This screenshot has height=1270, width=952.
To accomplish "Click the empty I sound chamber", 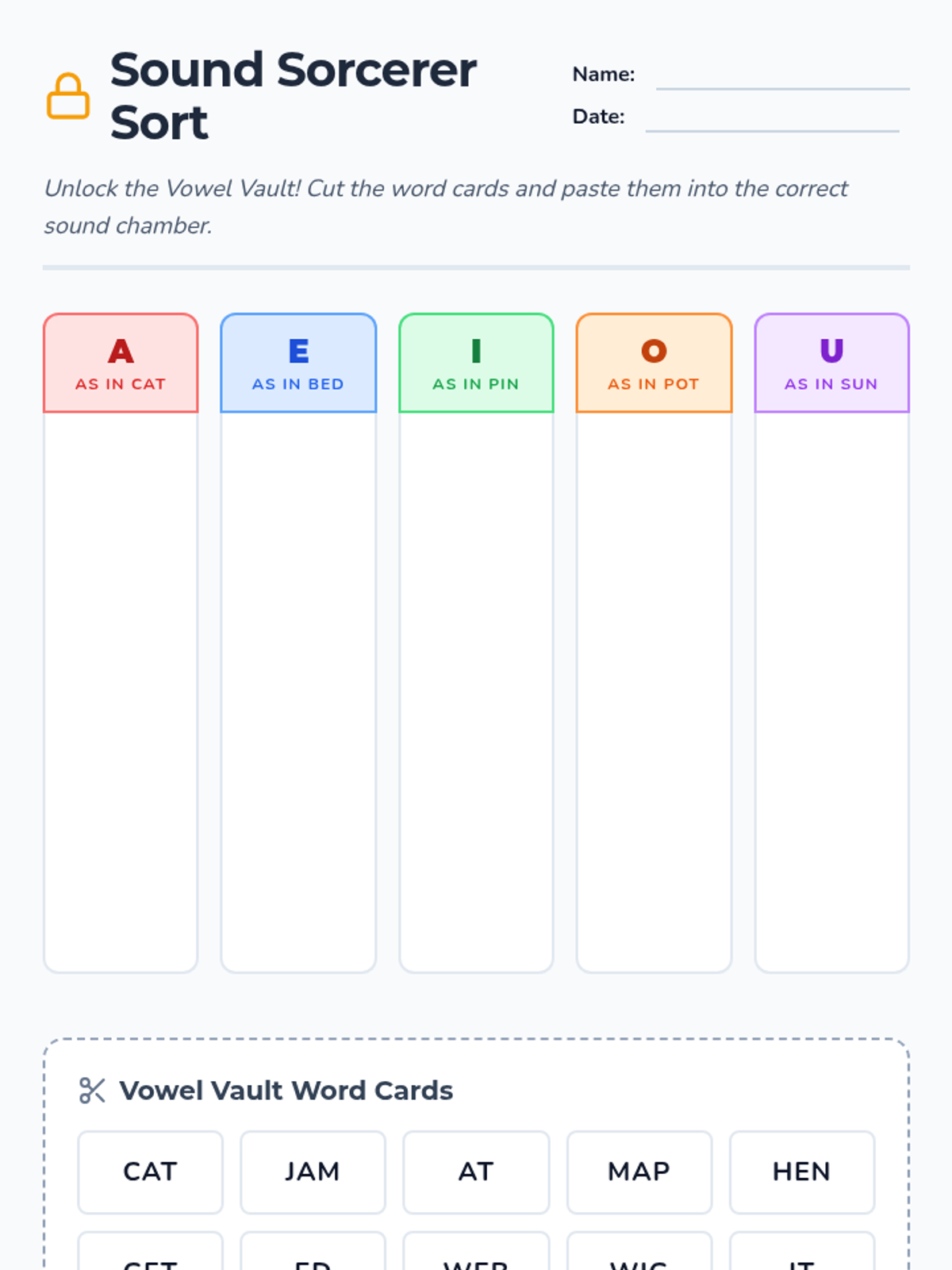I will pyautogui.click(x=476, y=692).
